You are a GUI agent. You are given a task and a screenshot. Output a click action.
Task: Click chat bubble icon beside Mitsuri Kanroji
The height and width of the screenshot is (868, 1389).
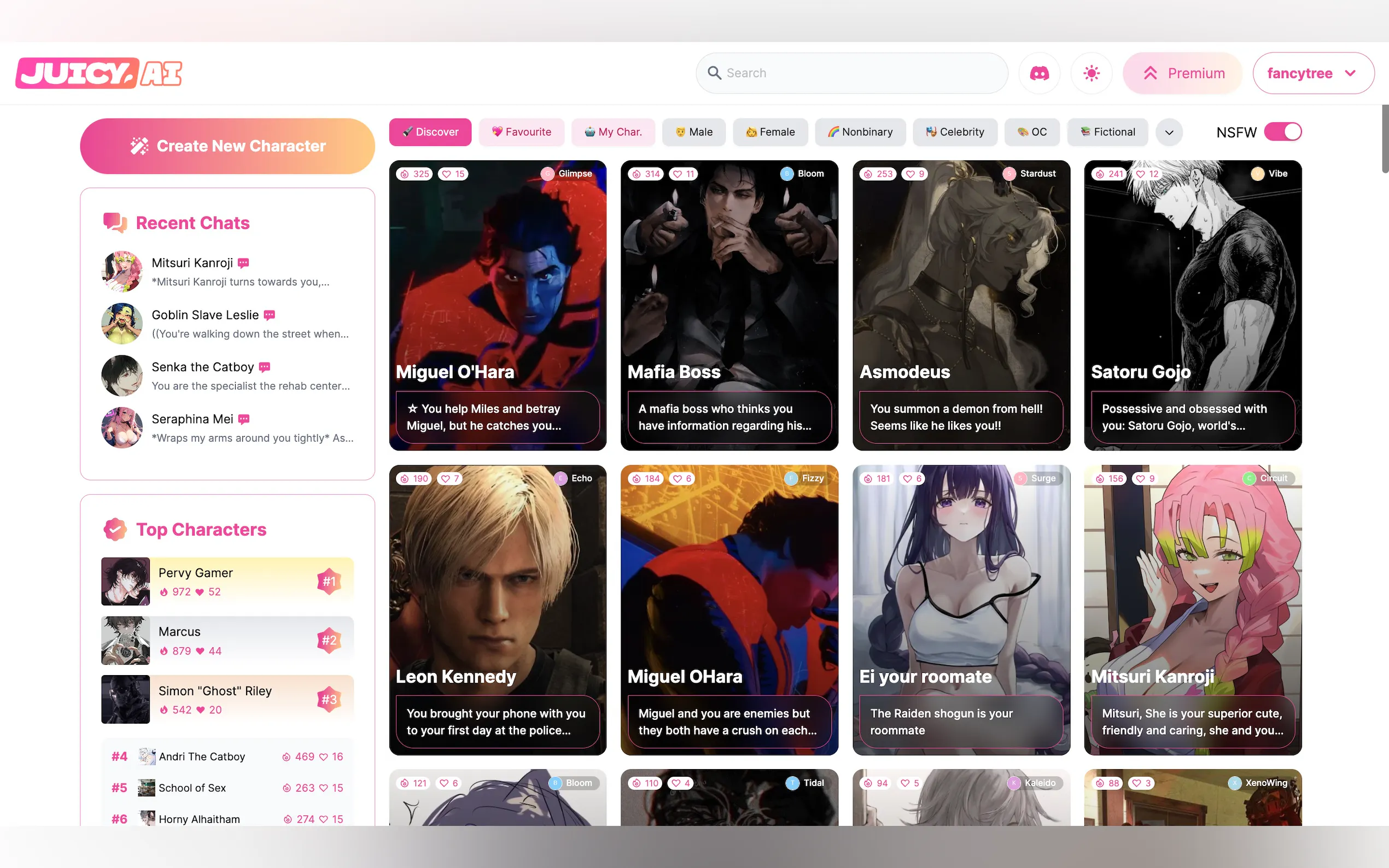coord(243,263)
